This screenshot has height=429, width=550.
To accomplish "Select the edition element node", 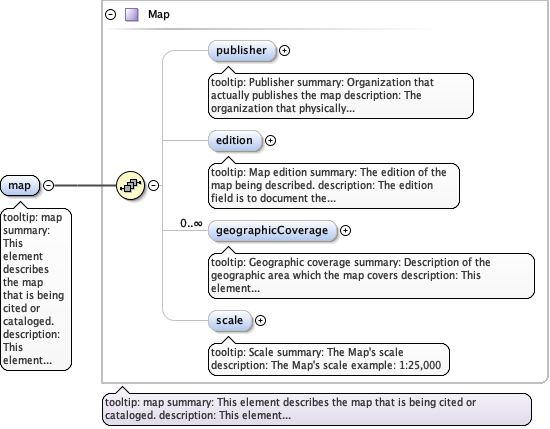I will [x=235, y=141].
